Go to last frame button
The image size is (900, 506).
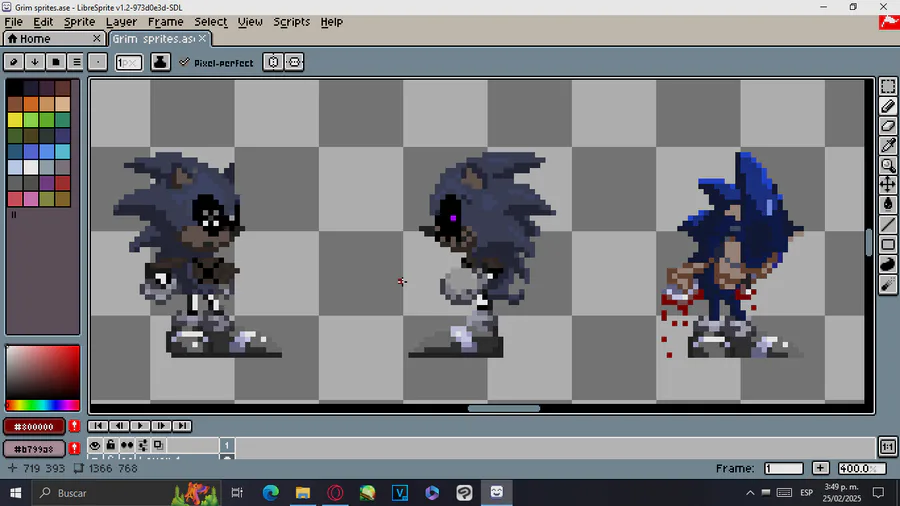[x=182, y=426]
